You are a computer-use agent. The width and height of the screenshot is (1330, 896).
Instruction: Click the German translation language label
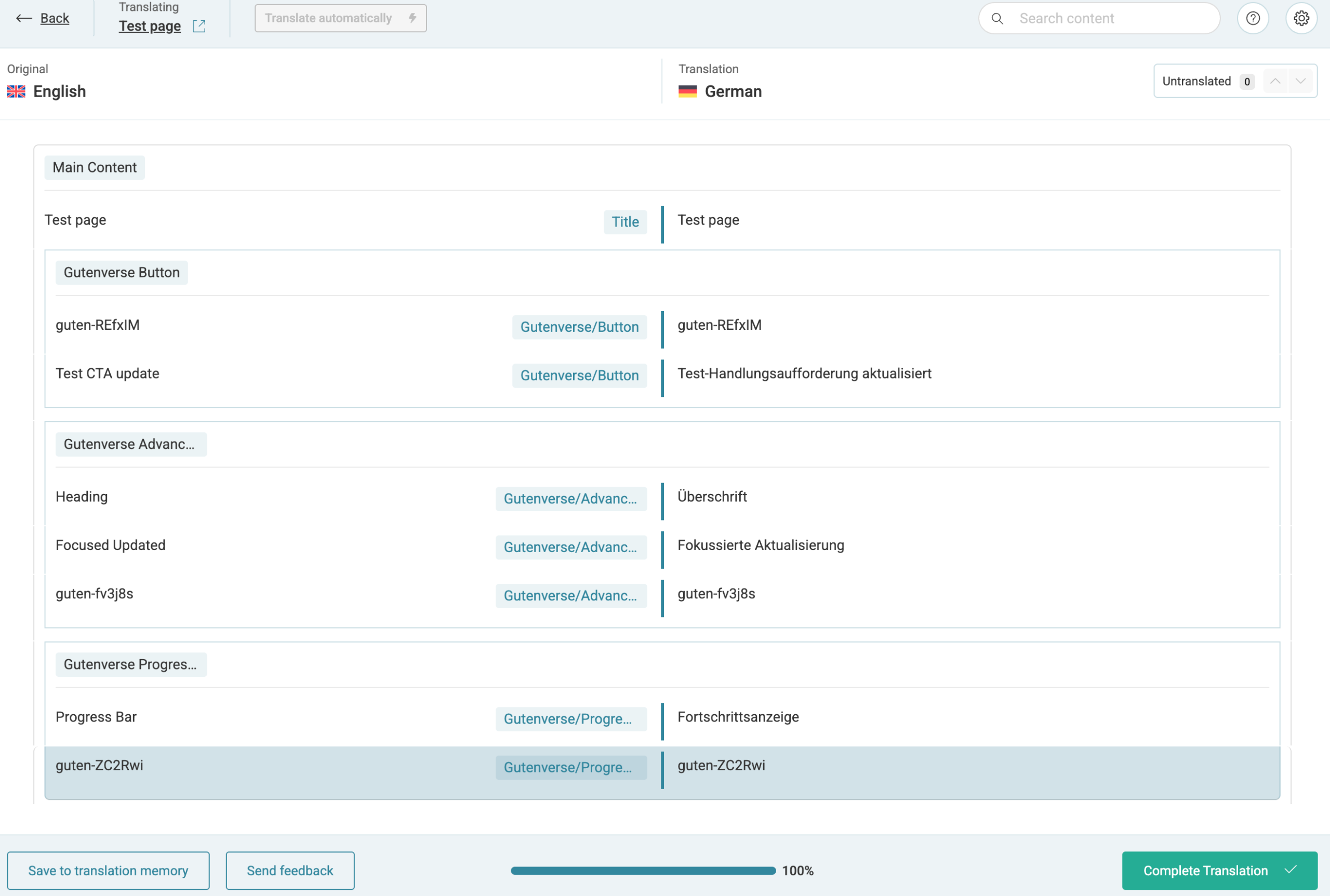coord(733,91)
